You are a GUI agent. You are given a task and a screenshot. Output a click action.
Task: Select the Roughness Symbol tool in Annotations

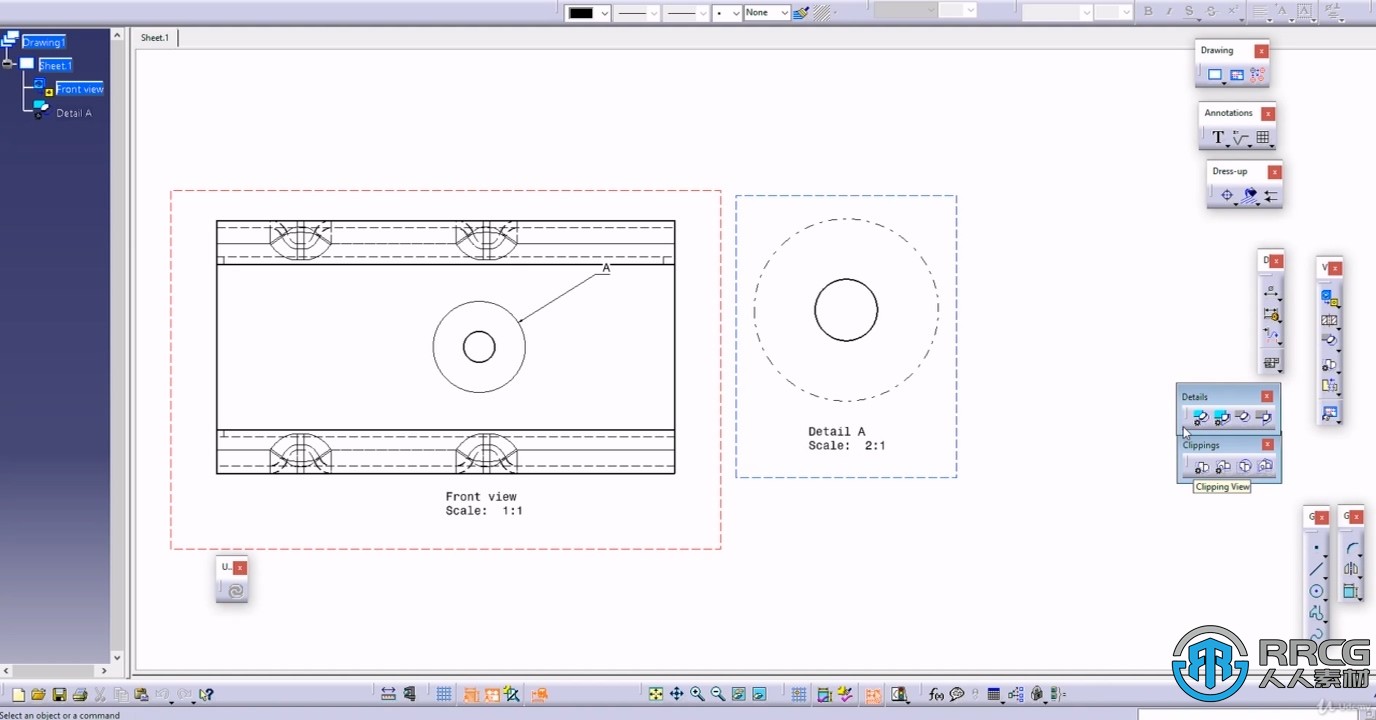pos(1241,138)
